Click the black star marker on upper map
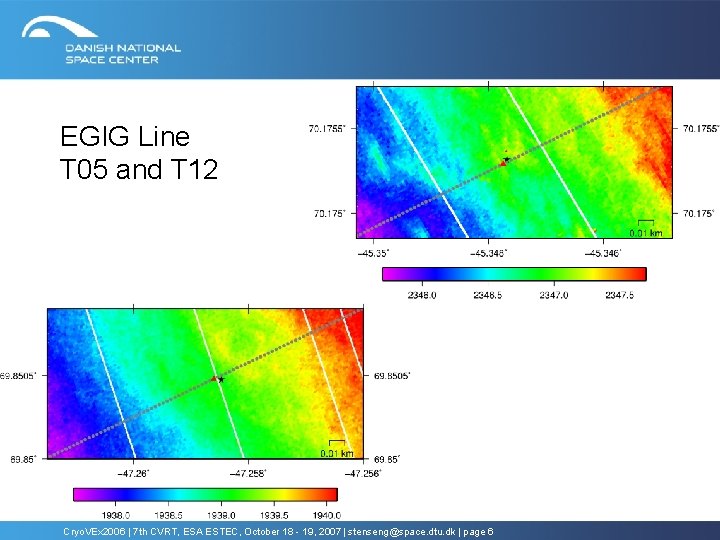 tap(506, 159)
